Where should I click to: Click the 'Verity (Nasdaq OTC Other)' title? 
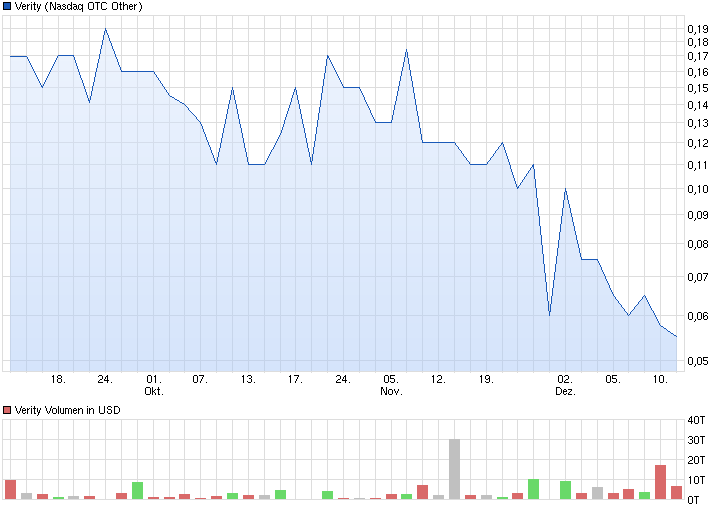(79, 6)
